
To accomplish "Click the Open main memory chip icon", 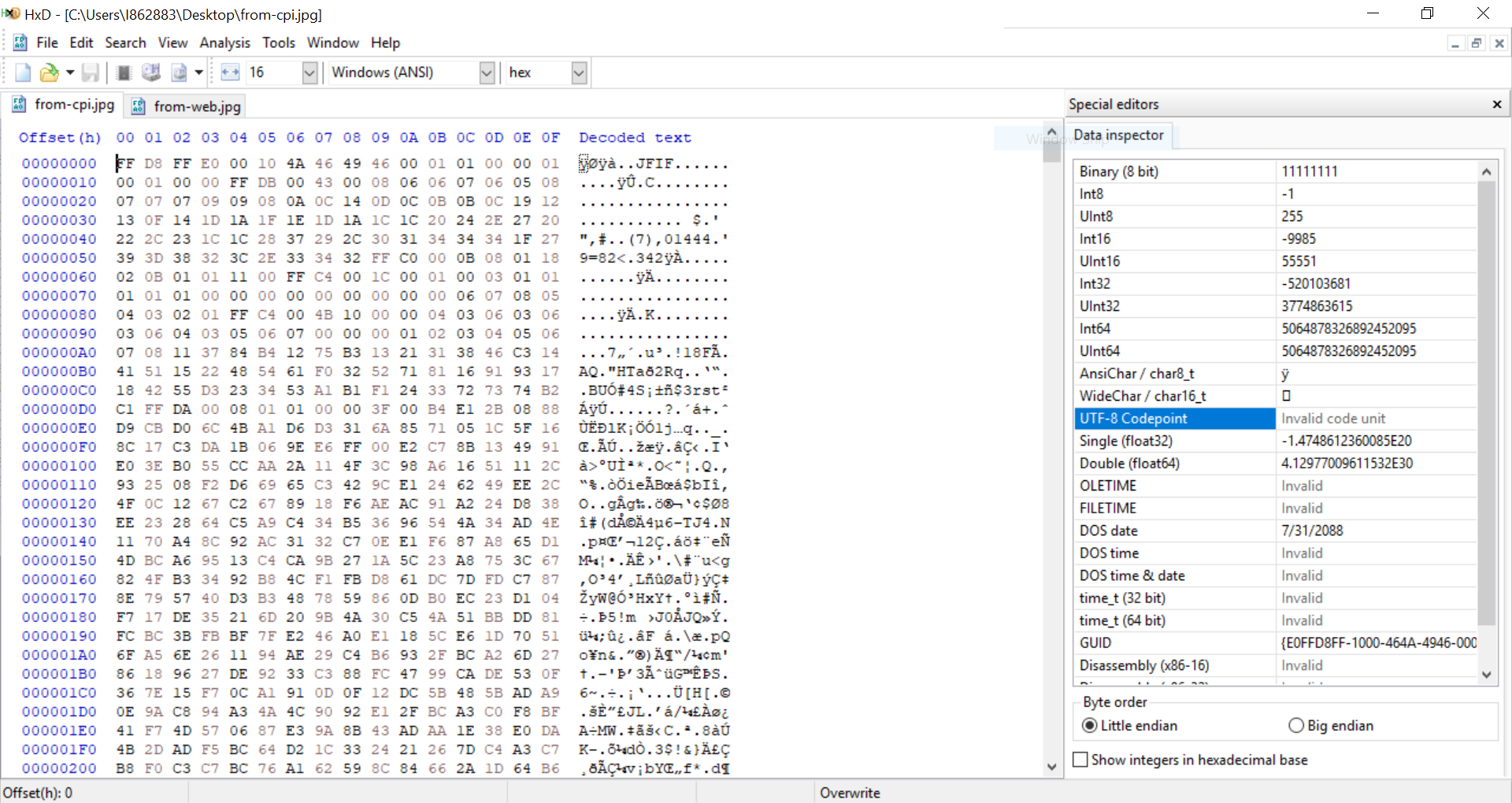I will [x=124, y=73].
